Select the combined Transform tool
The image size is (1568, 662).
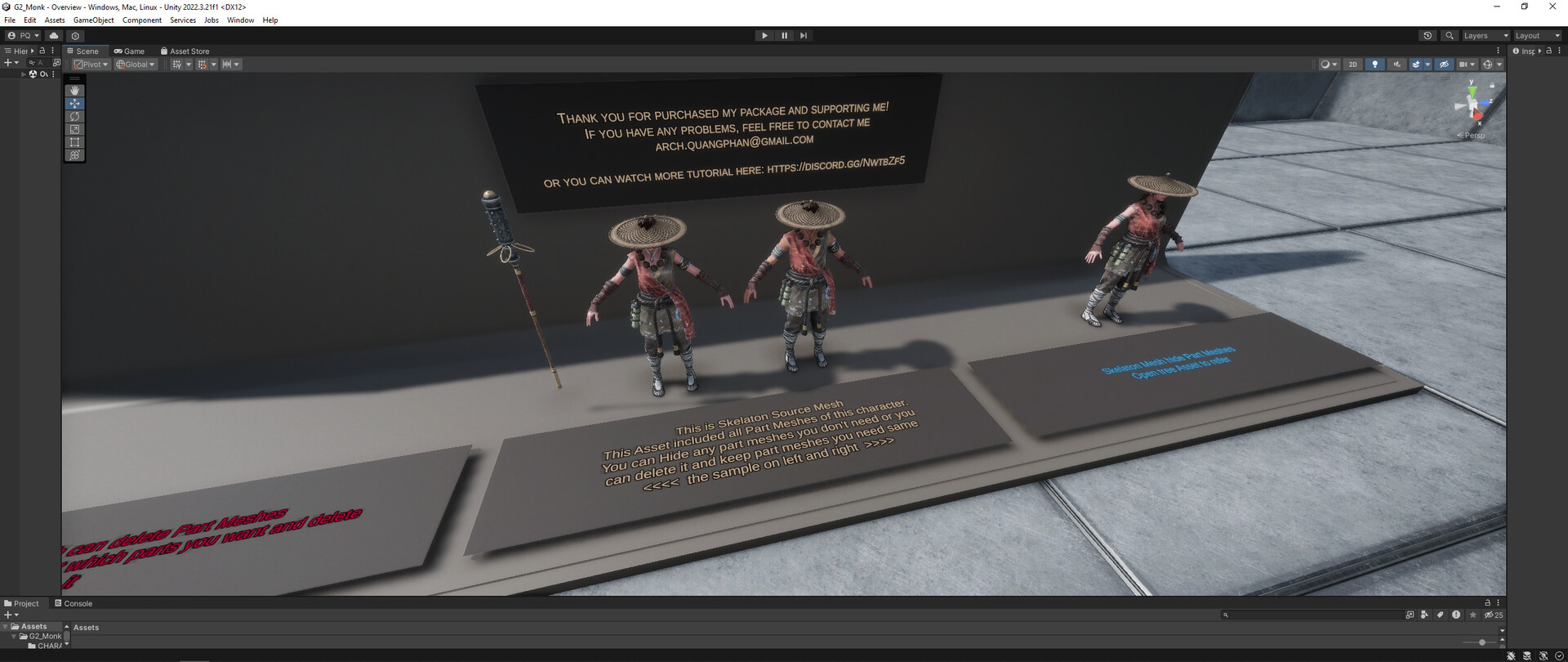(74, 154)
